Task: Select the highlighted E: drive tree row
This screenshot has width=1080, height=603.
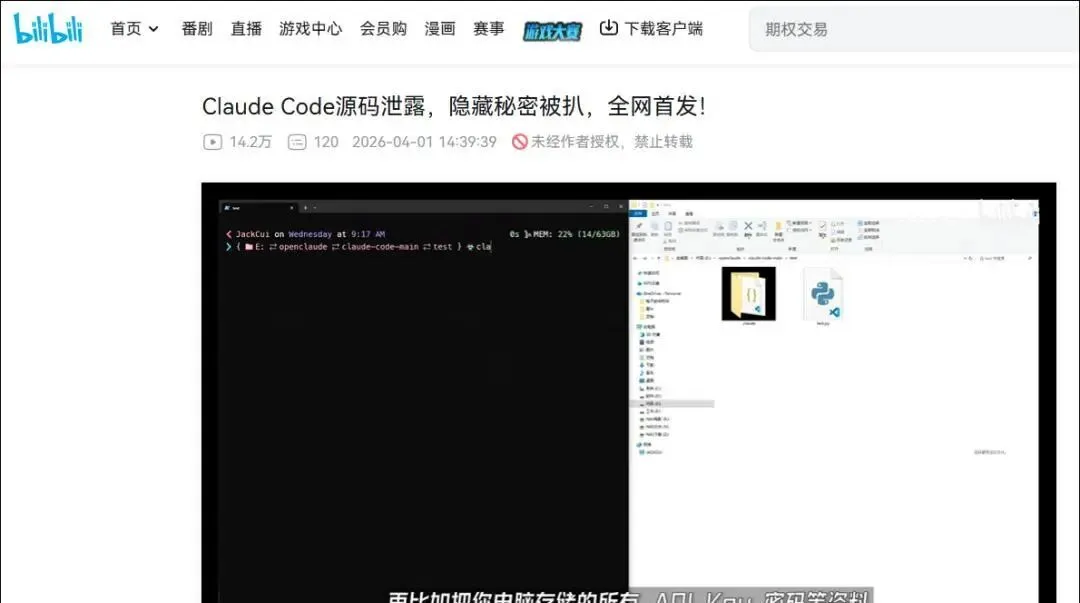Action: click(x=672, y=404)
